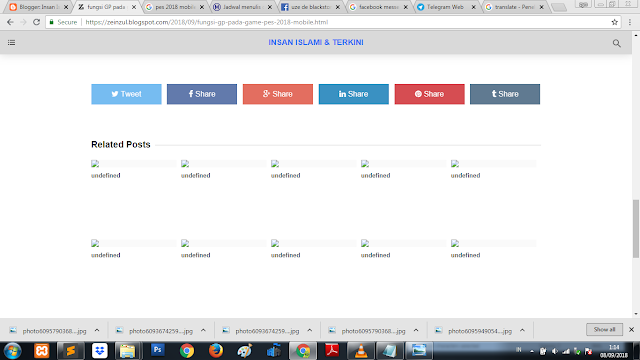Click the red Pinterest Share button
This screenshot has width=640, height=360.
429,94
